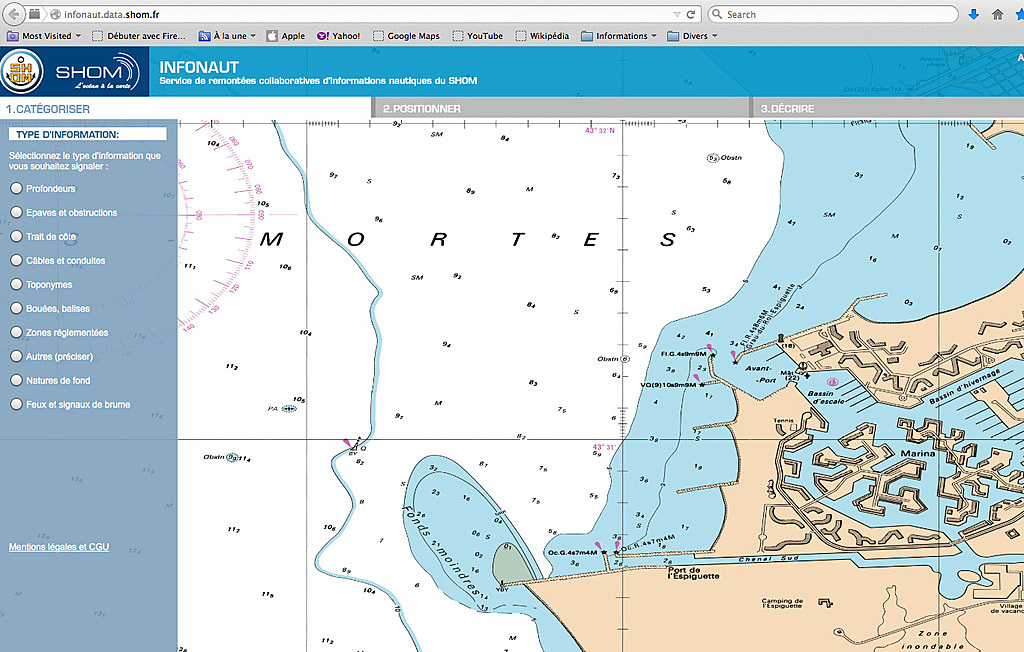Reload the page with the refresh icon

690,14
